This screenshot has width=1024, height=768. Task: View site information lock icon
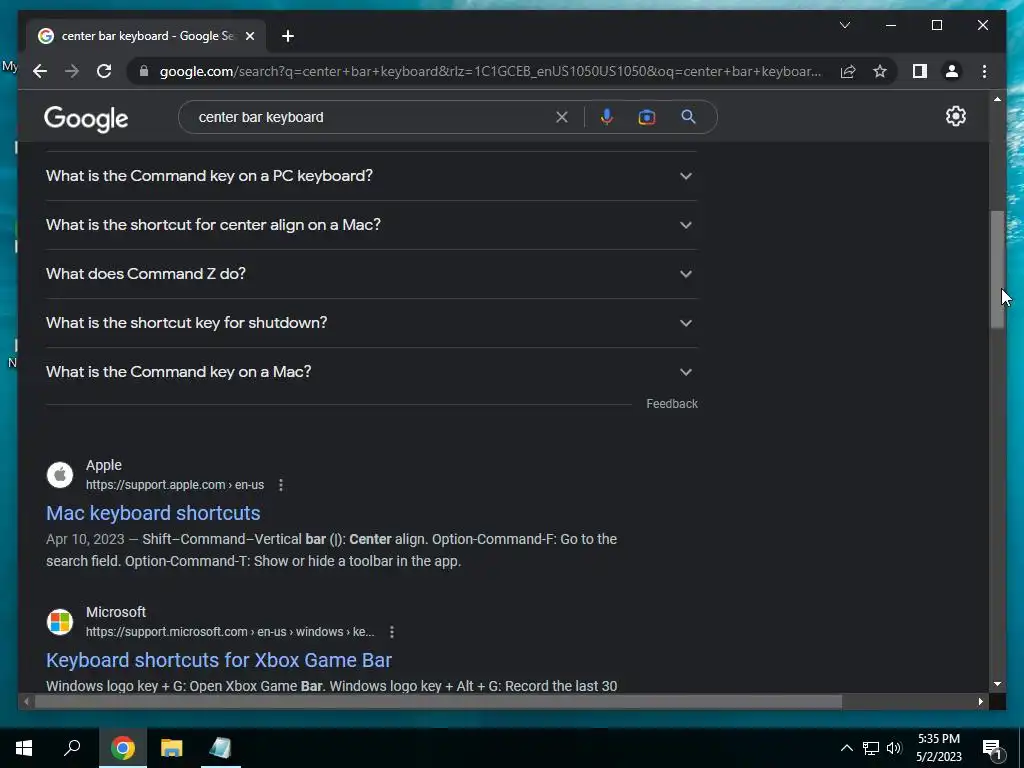pos(144,71)
